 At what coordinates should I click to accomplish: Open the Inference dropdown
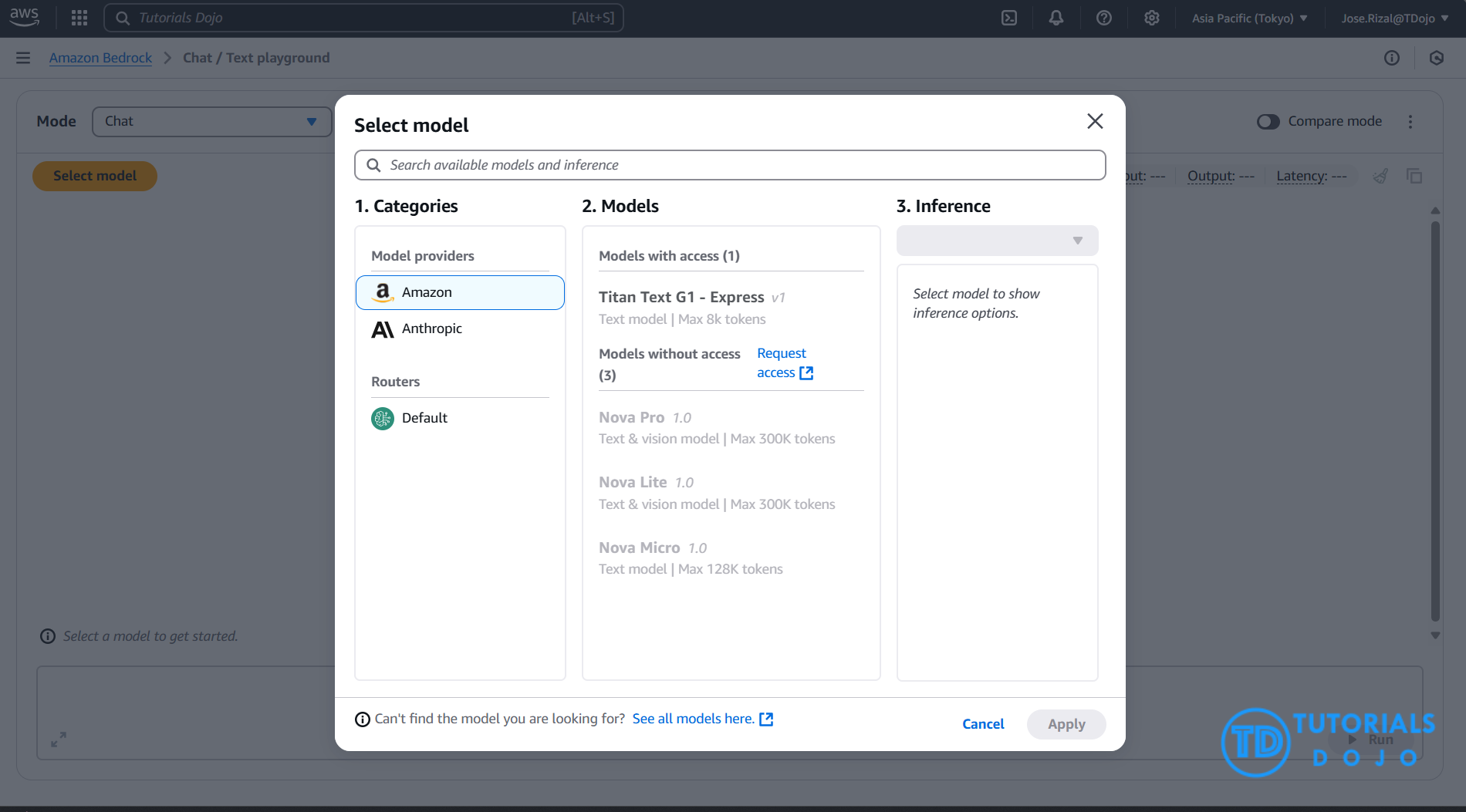click(x=997, y=241)
